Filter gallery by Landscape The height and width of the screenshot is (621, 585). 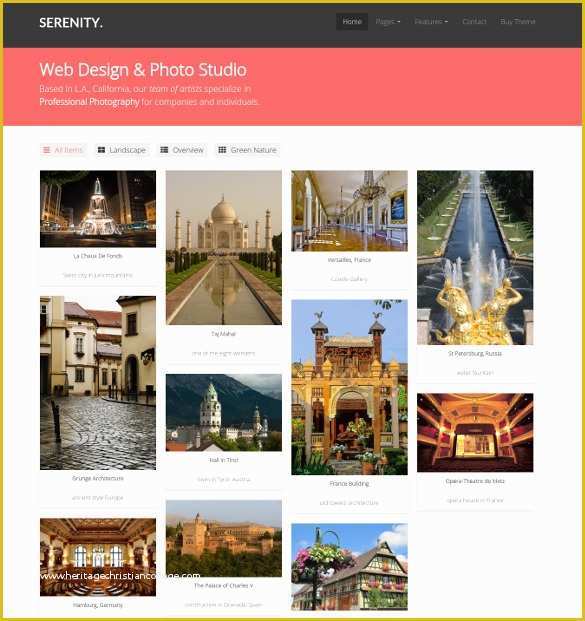[122, 150]
